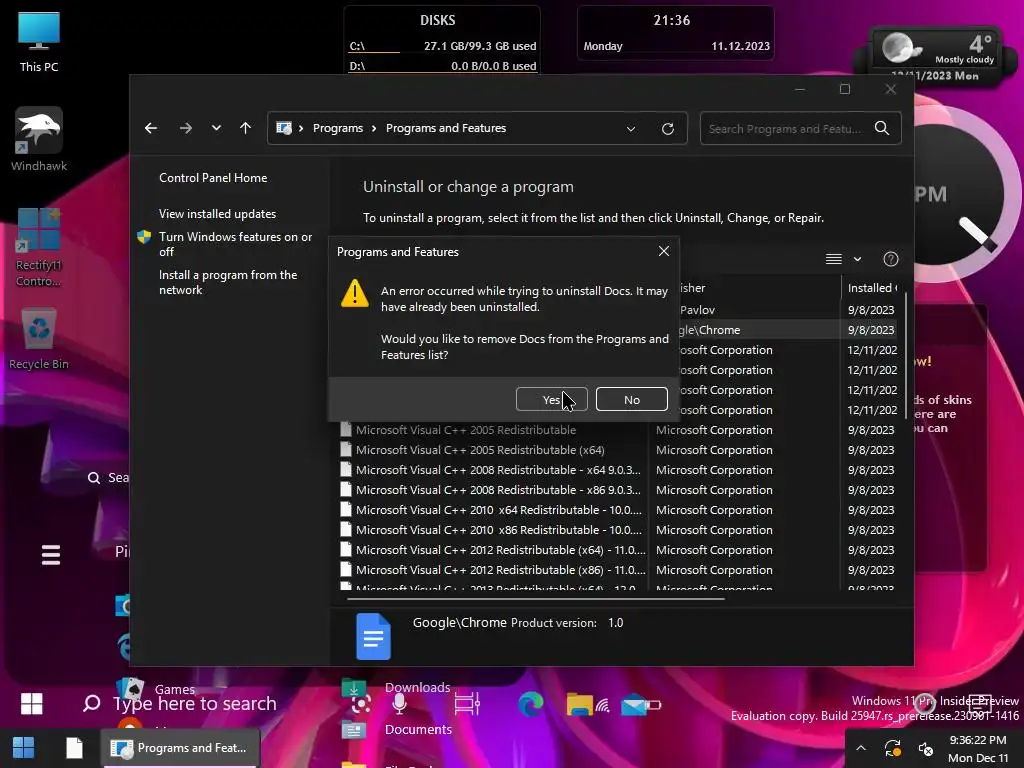Image resolution: width=1024 pixels, height=768 pixels.
Task: Click the search magnifier icon
Action: (x=882, y=128)
